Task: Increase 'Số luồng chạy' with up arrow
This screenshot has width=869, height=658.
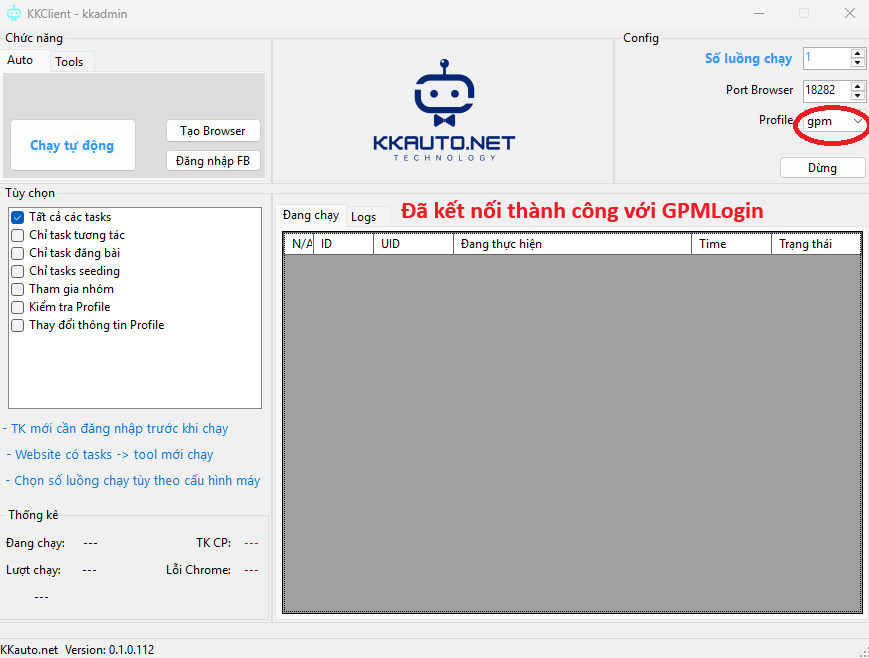Action: (x=857, y=54)
